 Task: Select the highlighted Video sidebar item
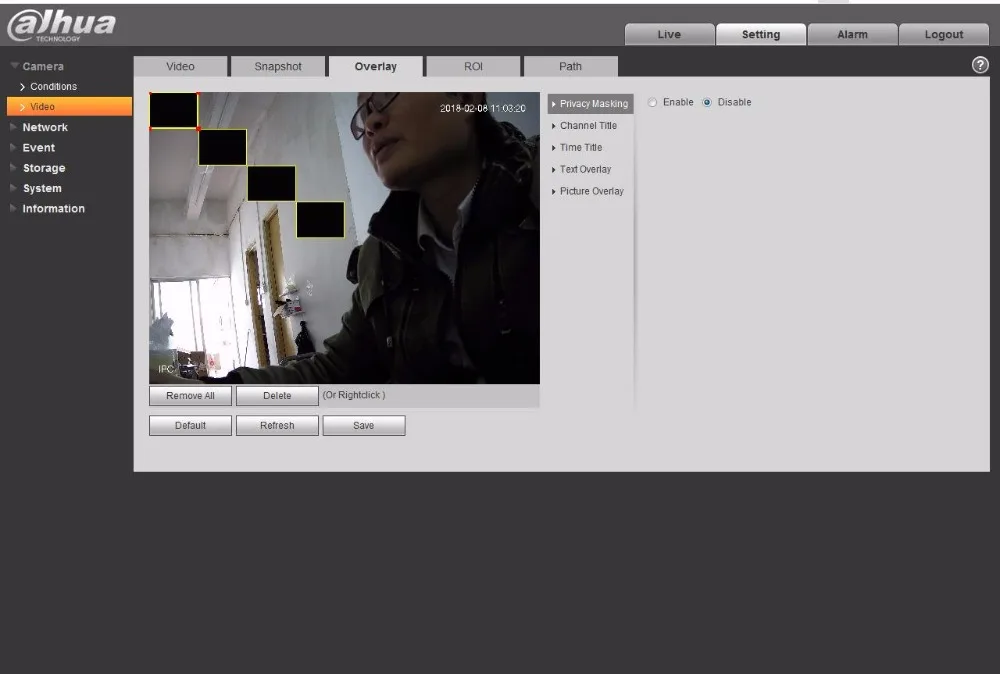[x=70, y=106]
